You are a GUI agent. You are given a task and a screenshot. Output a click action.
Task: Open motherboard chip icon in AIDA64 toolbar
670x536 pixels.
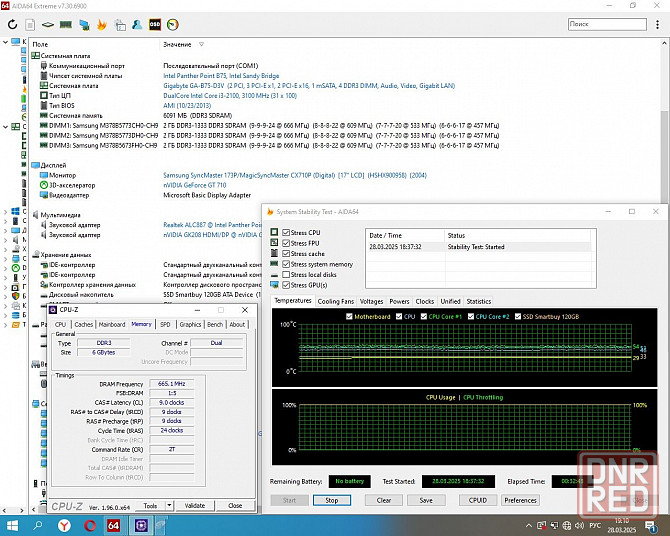pos(47,25)
